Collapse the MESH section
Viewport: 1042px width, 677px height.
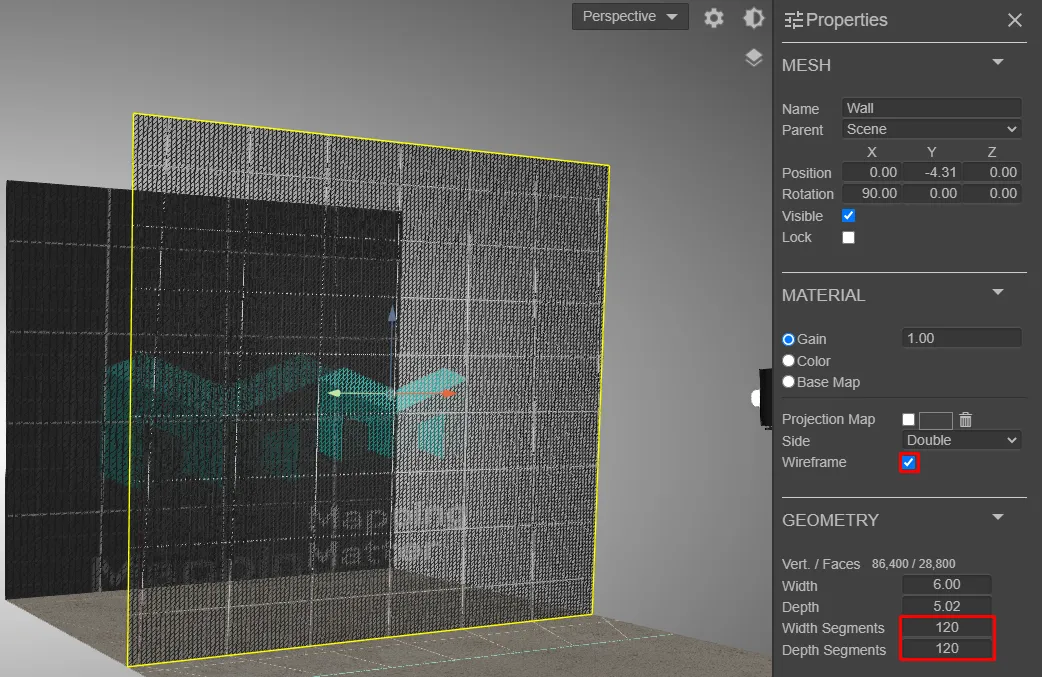pyautogui.click(x=997, y=63)
